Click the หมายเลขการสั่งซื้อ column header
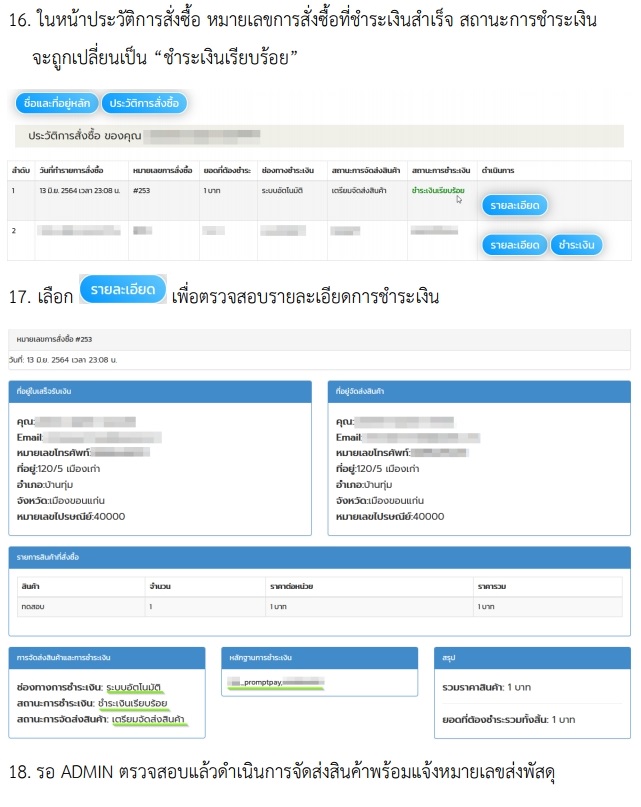This screenshot has height=807, width=641. [161, 170]
